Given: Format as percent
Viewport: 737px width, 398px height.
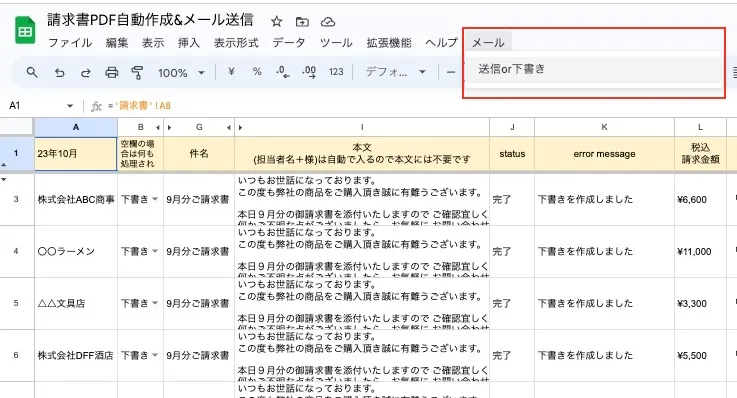Looking at the screenshot, I should [x=257, y=72].
